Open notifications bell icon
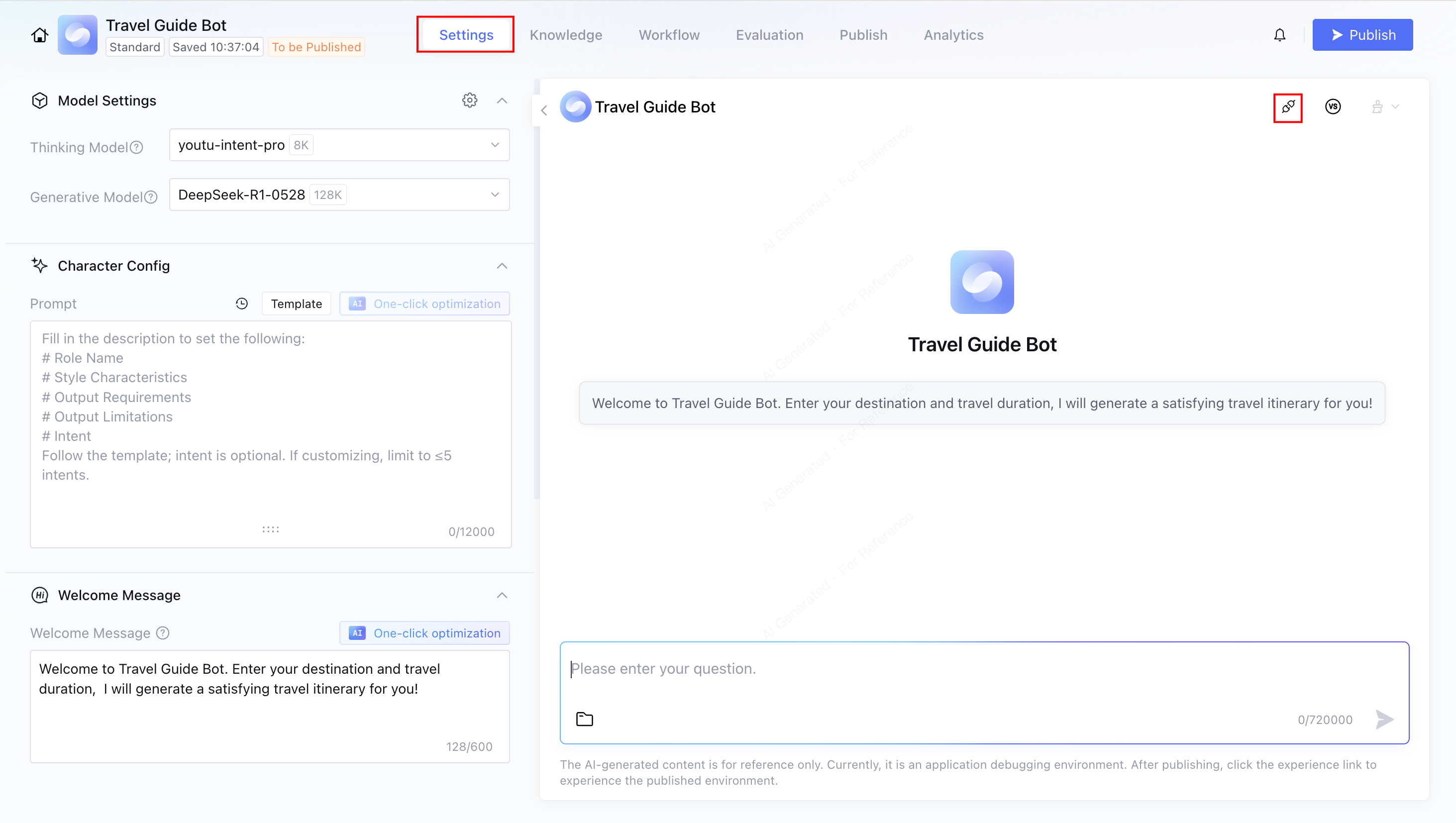This screenshot has width=1456, height=823. 1280,35
